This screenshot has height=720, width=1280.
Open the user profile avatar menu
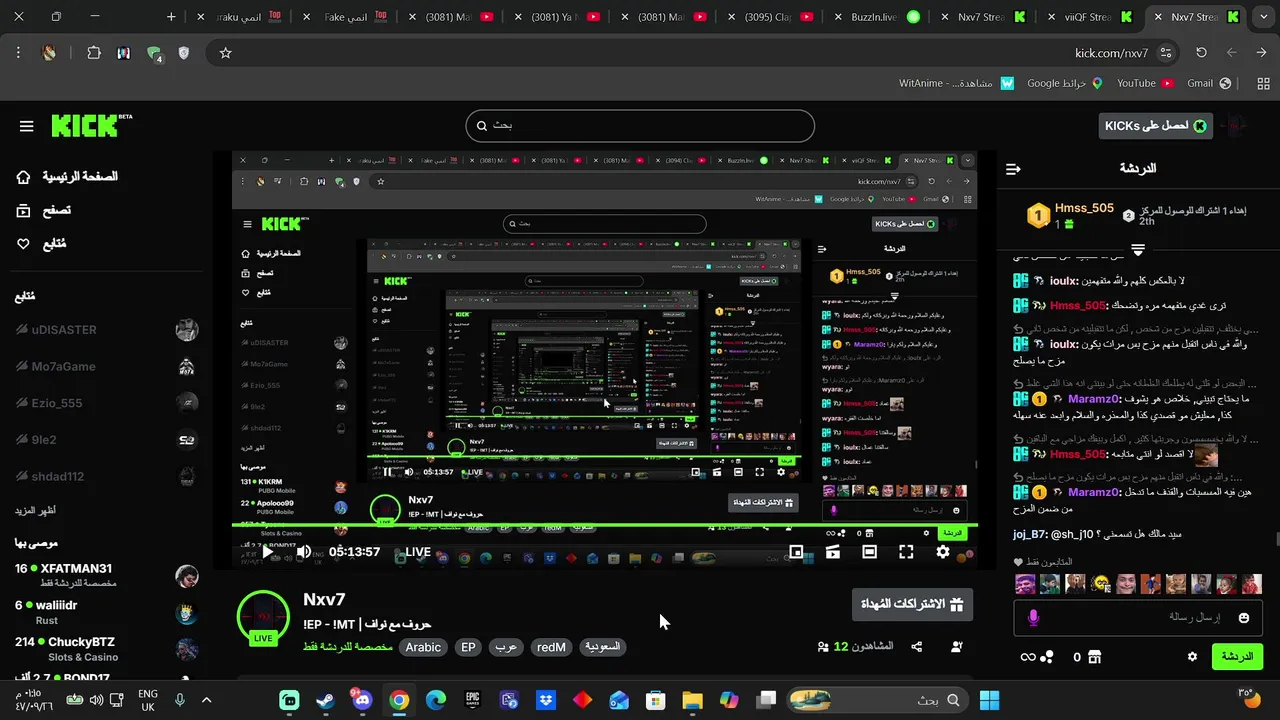coord(1237,126)
